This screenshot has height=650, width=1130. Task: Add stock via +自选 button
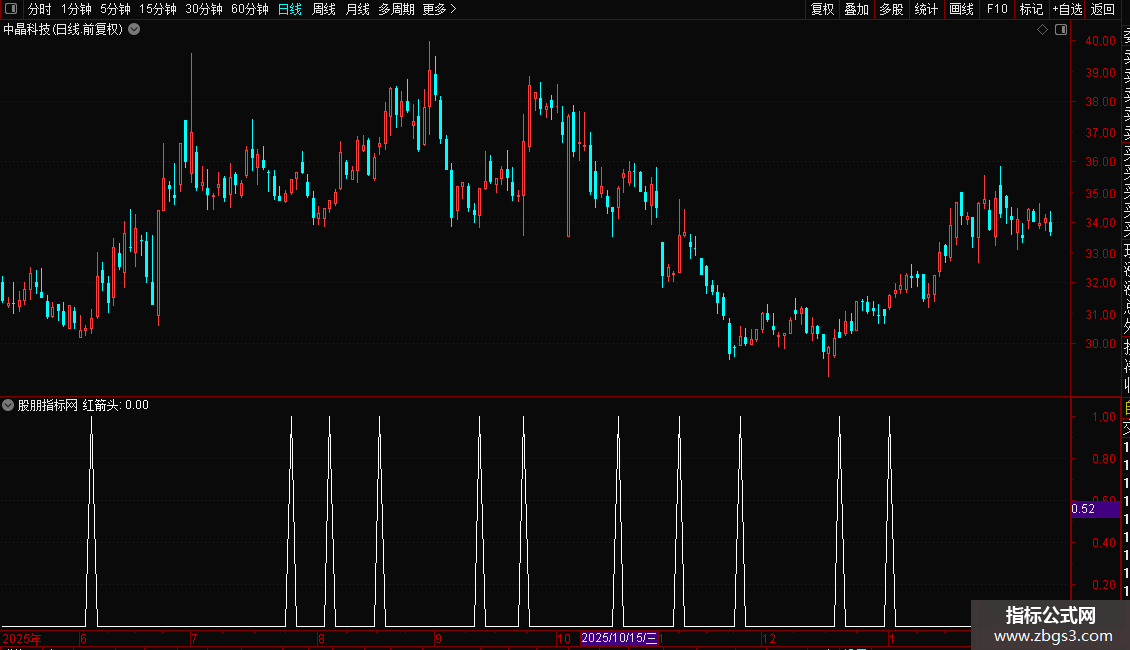(1067, 9)
